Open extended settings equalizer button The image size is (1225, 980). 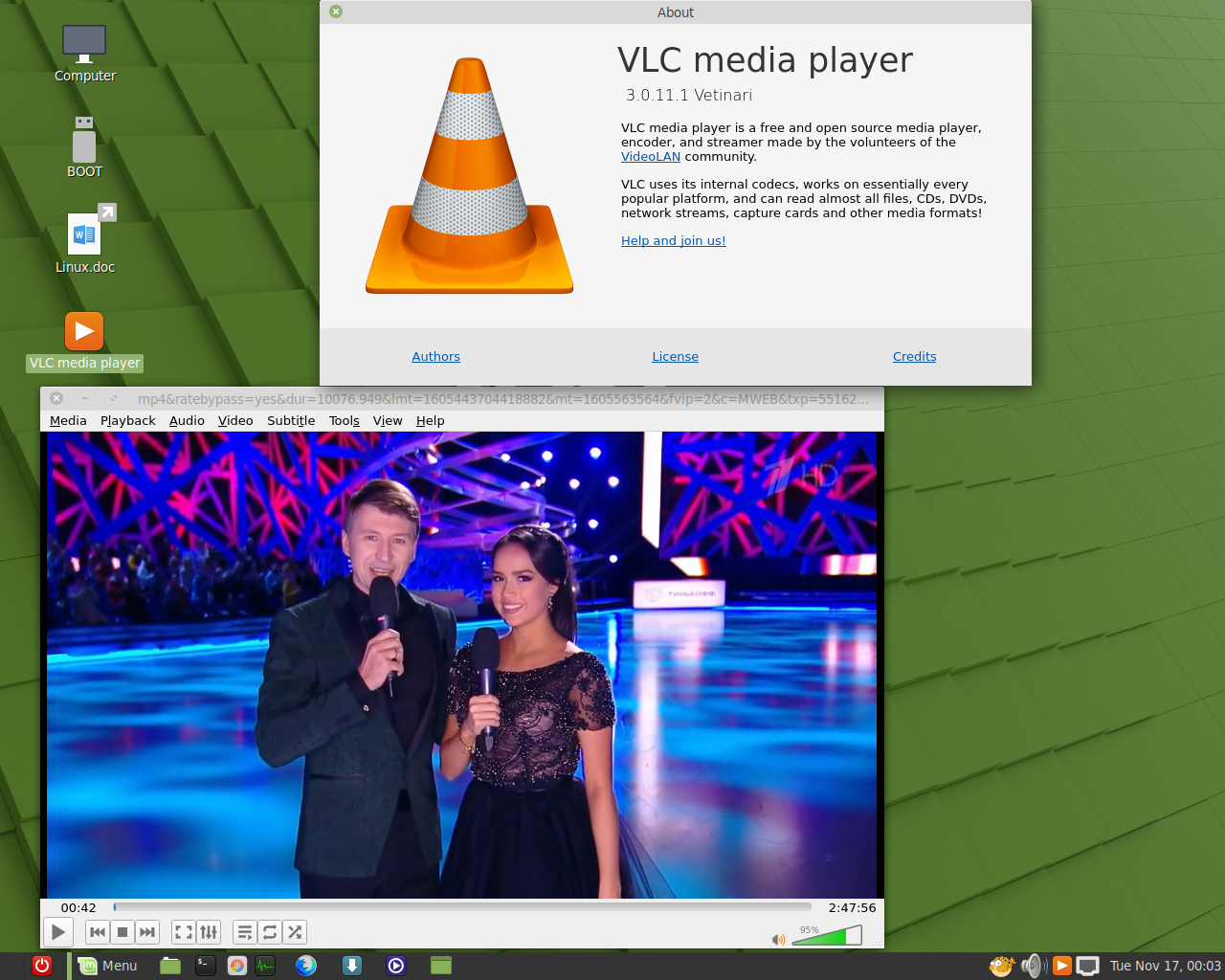tap(209, 932)
